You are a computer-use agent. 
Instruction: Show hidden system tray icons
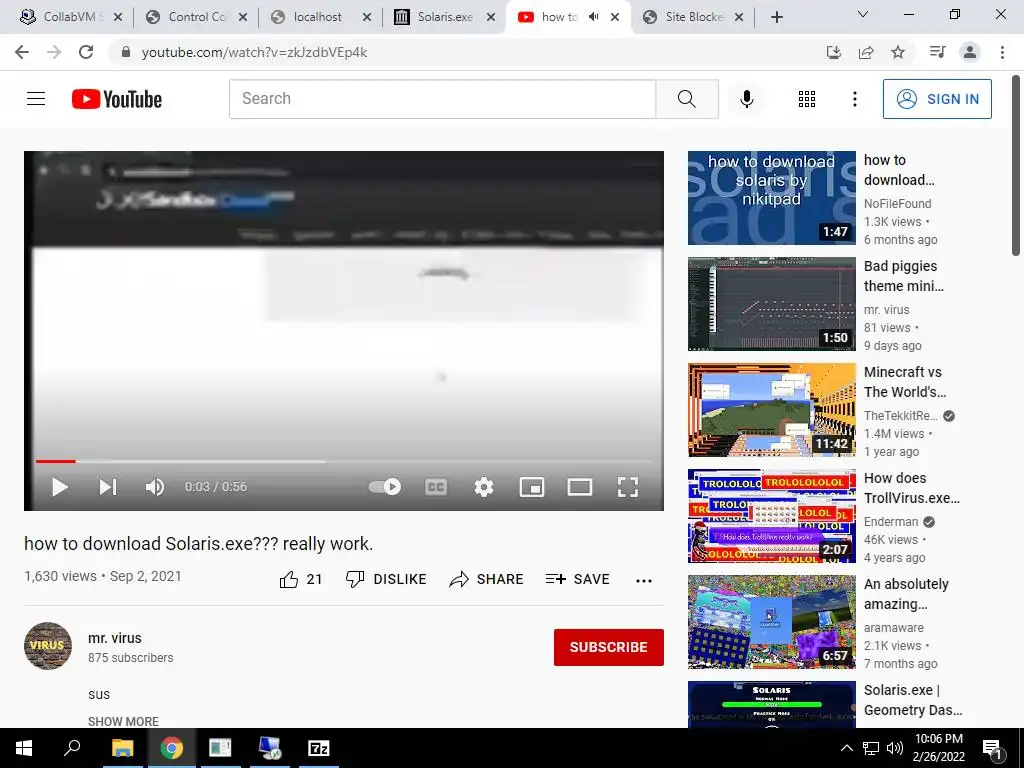click(x=846, y=748)
